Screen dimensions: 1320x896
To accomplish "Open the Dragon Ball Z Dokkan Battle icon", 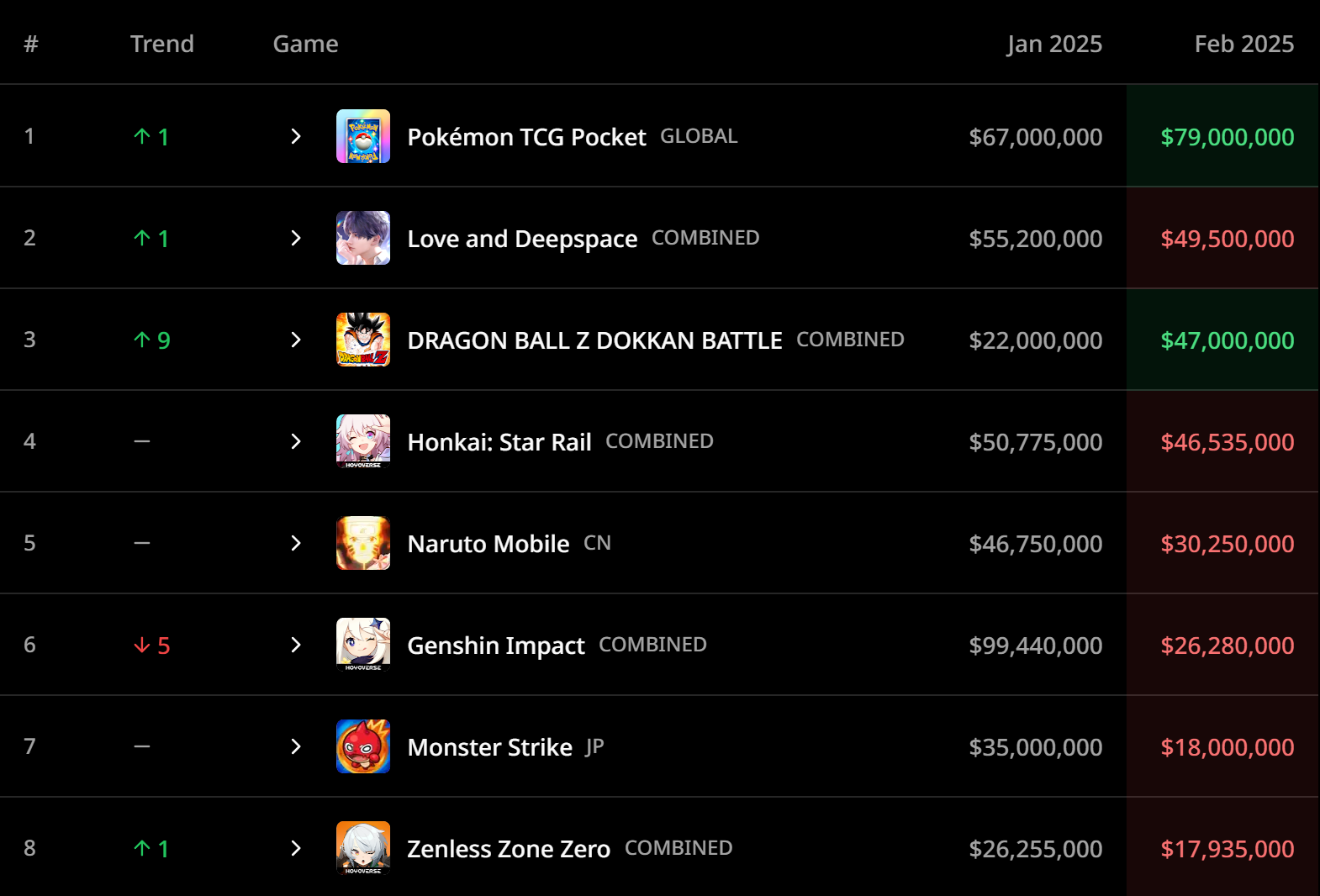I will pos(363,340).
